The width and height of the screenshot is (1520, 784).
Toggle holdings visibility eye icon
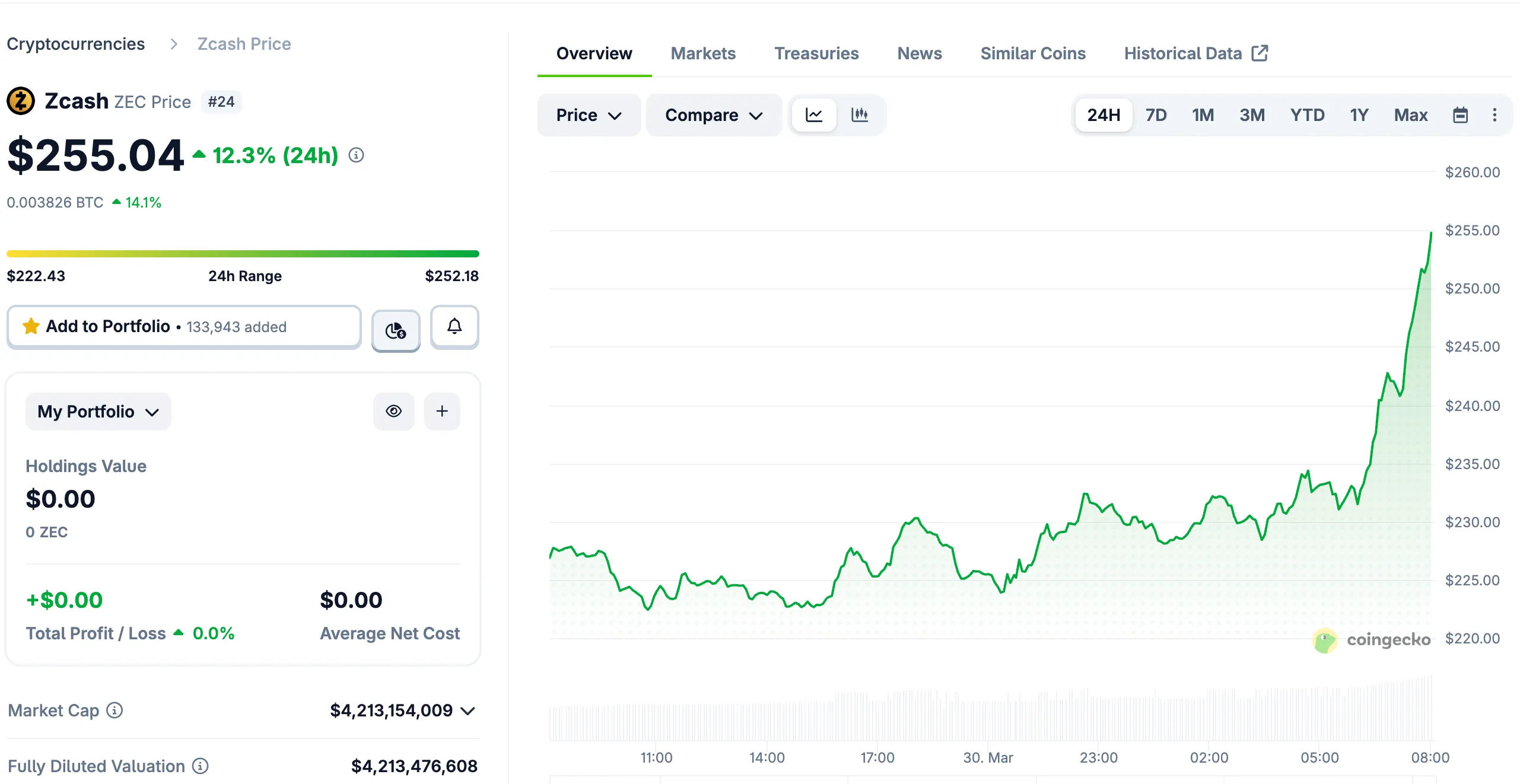pos(394,411)
